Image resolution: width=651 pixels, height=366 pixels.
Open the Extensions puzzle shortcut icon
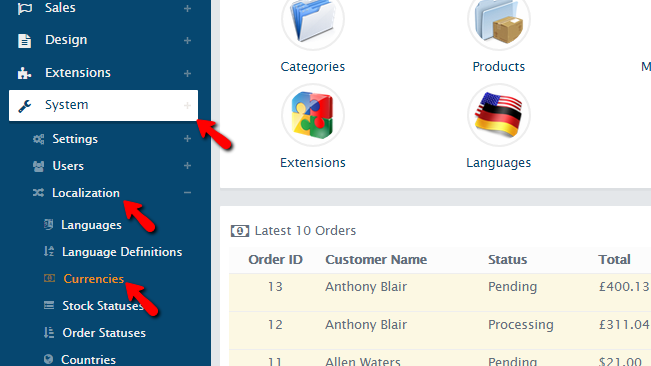[313, 115]
